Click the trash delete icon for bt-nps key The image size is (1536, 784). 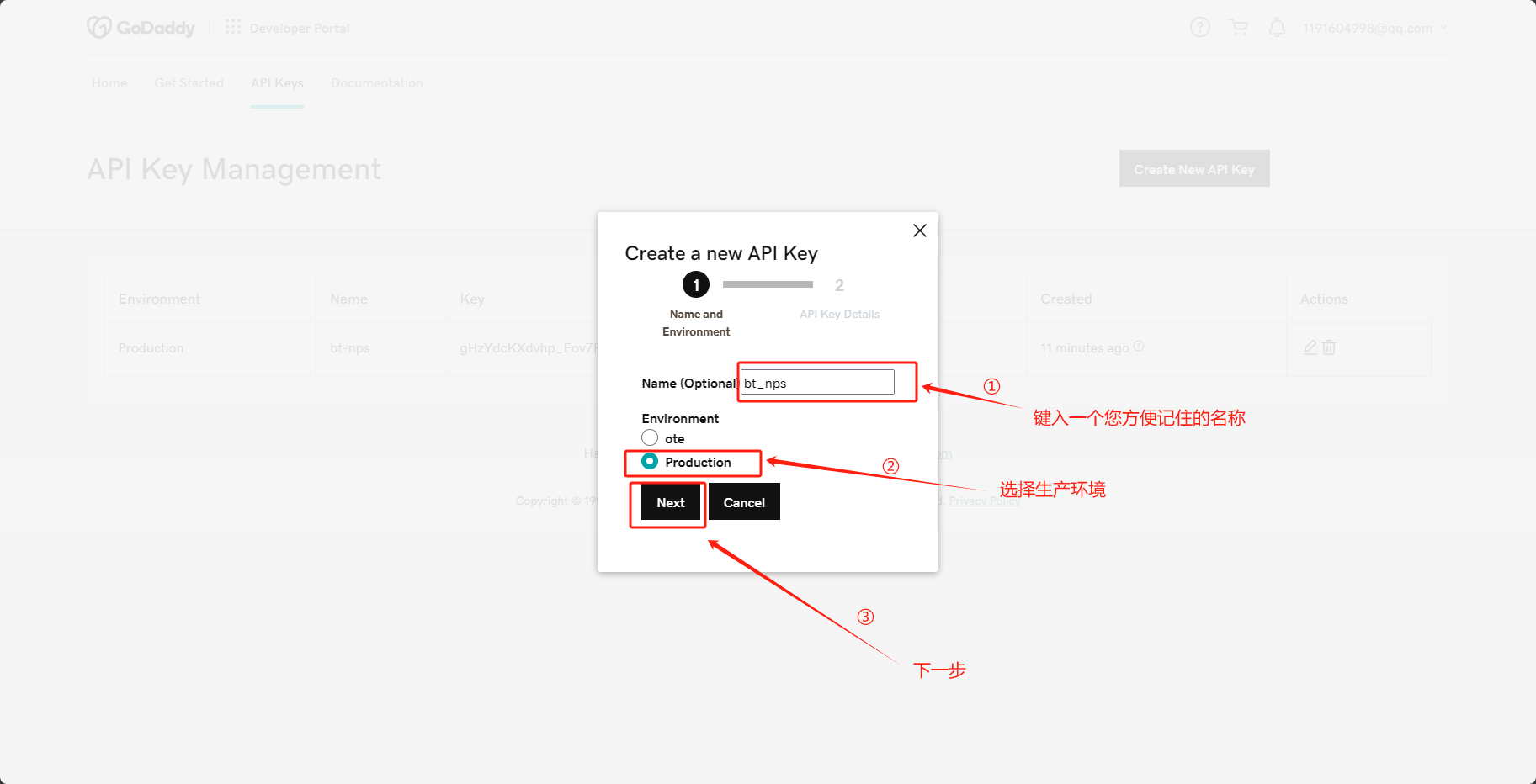click(1329, 347)
